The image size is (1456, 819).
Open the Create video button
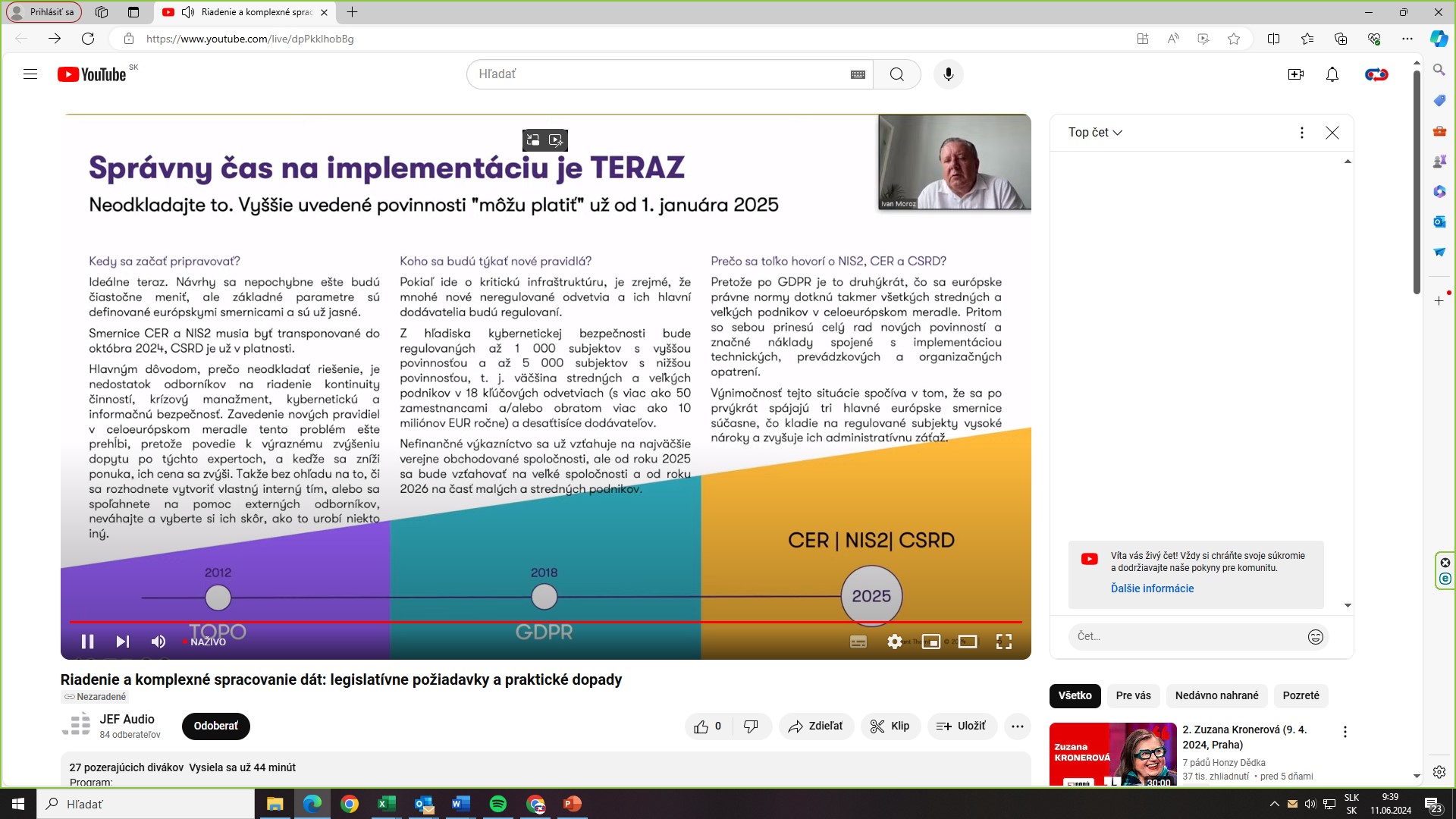pyautogui.click(x=1295, y=74)
